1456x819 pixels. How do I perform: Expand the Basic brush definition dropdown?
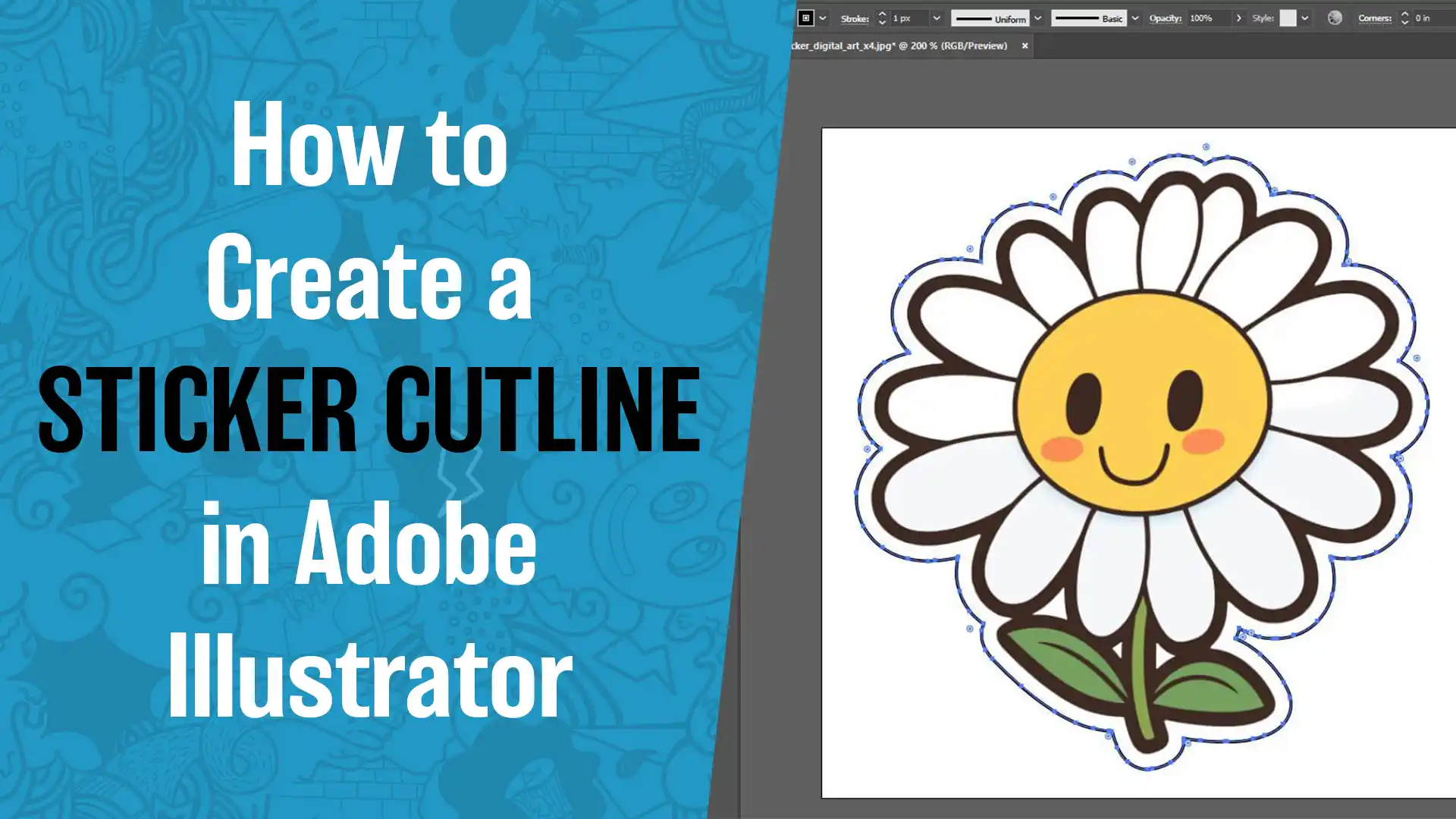coord(1135,18)
